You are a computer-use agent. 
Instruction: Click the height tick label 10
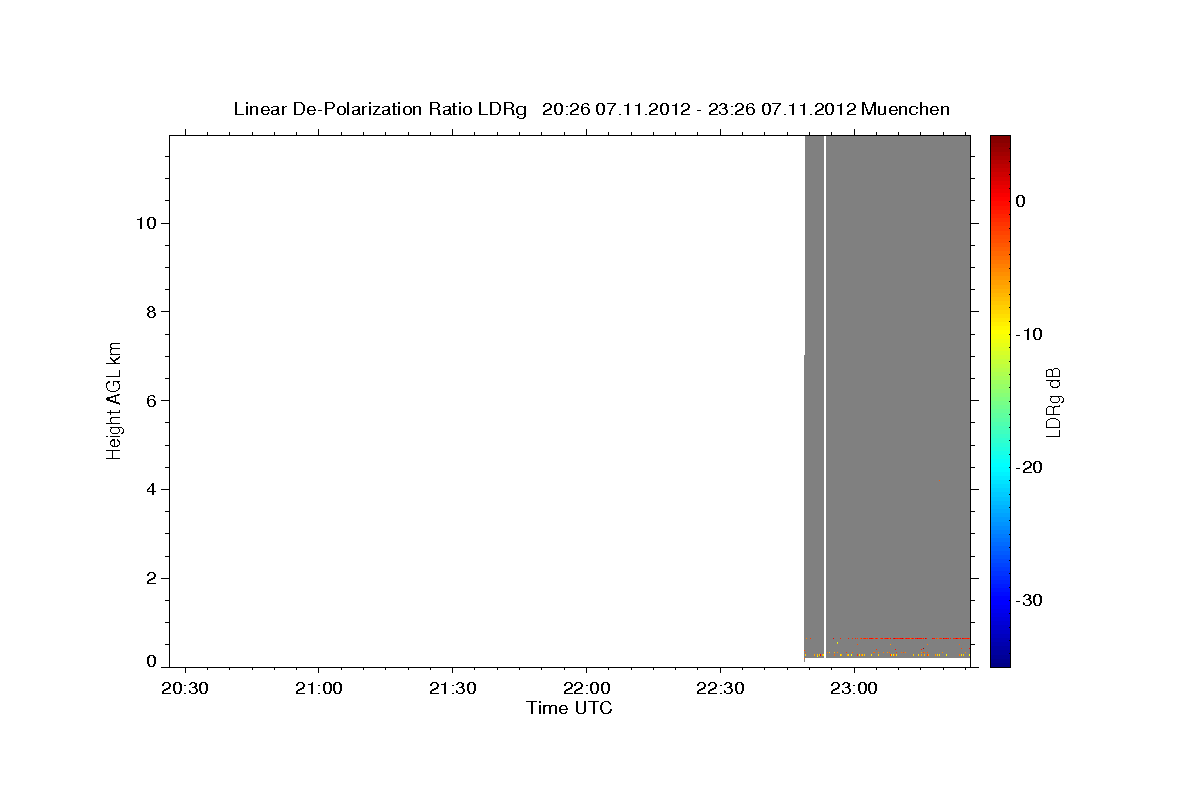pyautogui.click(x=147, y=223)
